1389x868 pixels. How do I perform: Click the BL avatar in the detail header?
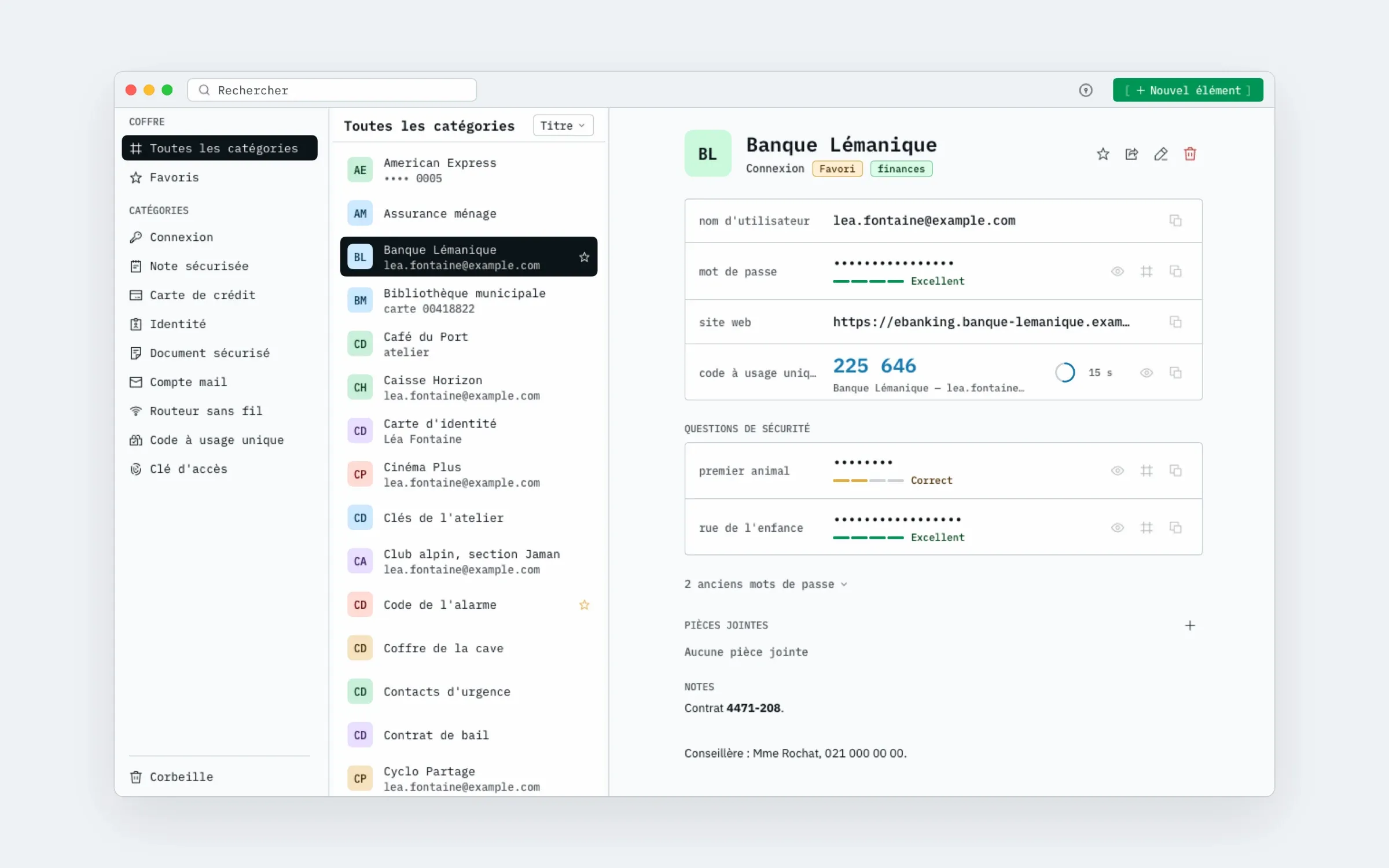707,153
